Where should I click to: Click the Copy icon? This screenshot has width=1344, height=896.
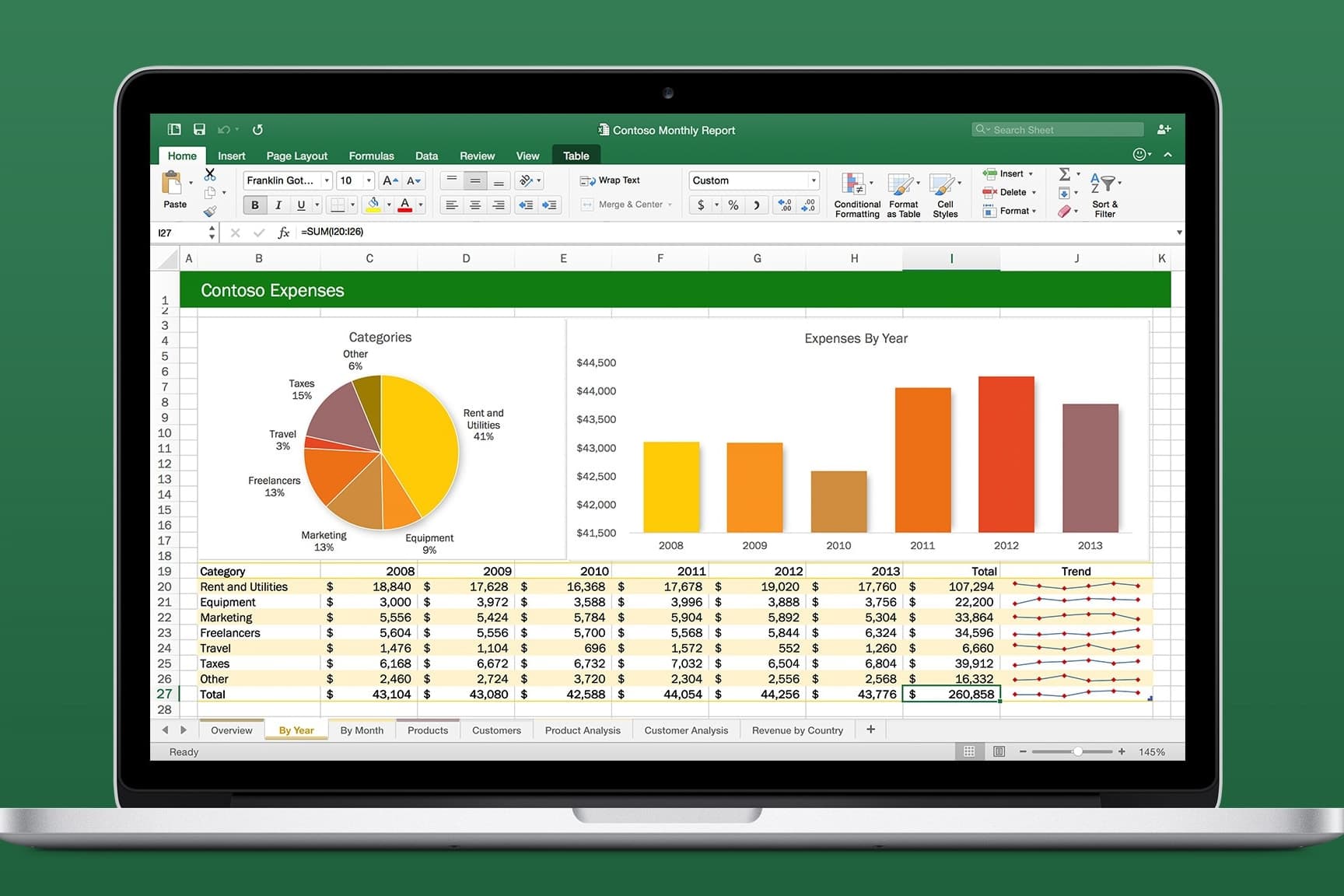(210, 192)
